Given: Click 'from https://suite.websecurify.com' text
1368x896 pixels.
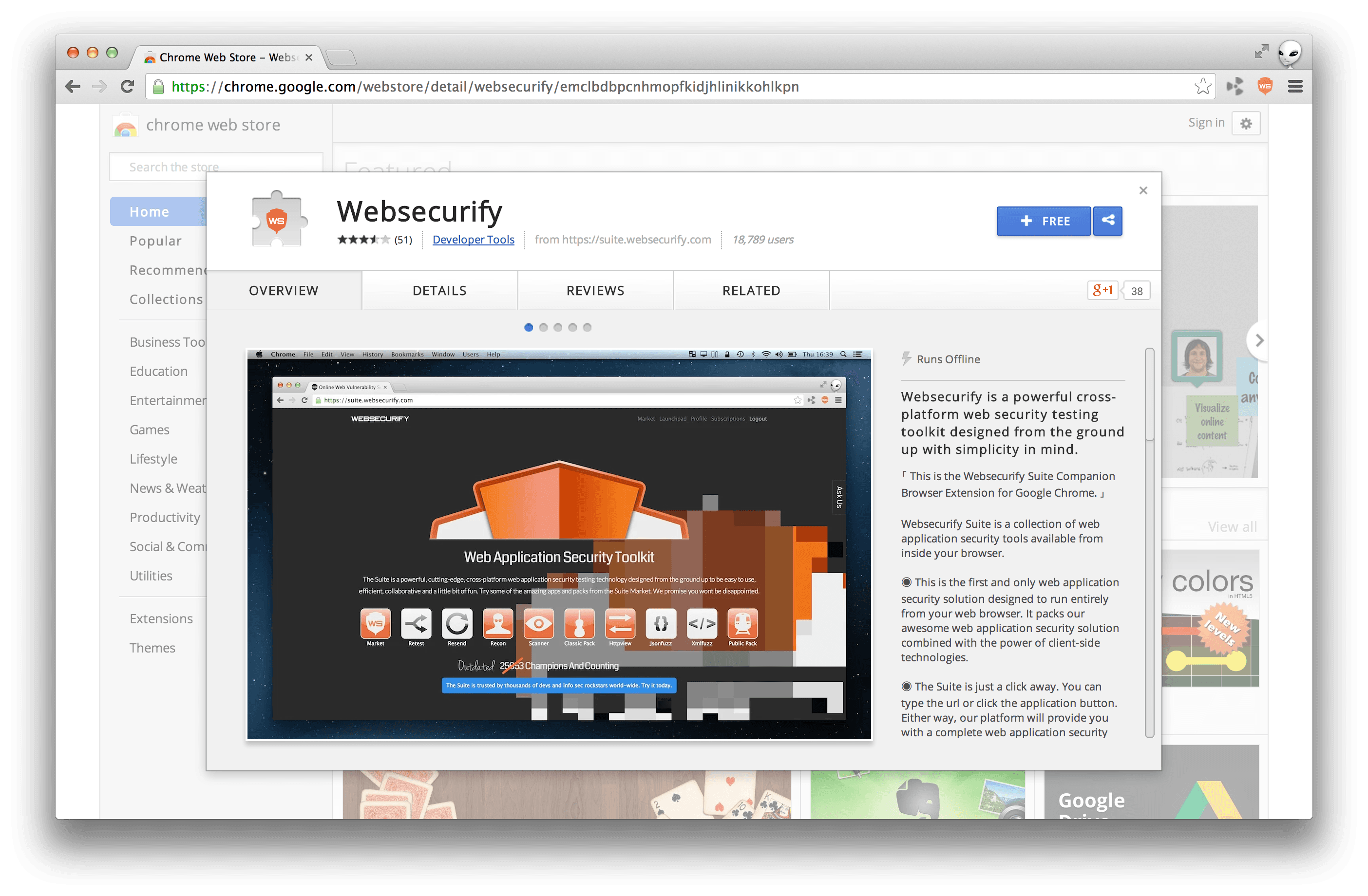Looking at the screenshot, I should [623, 240].
